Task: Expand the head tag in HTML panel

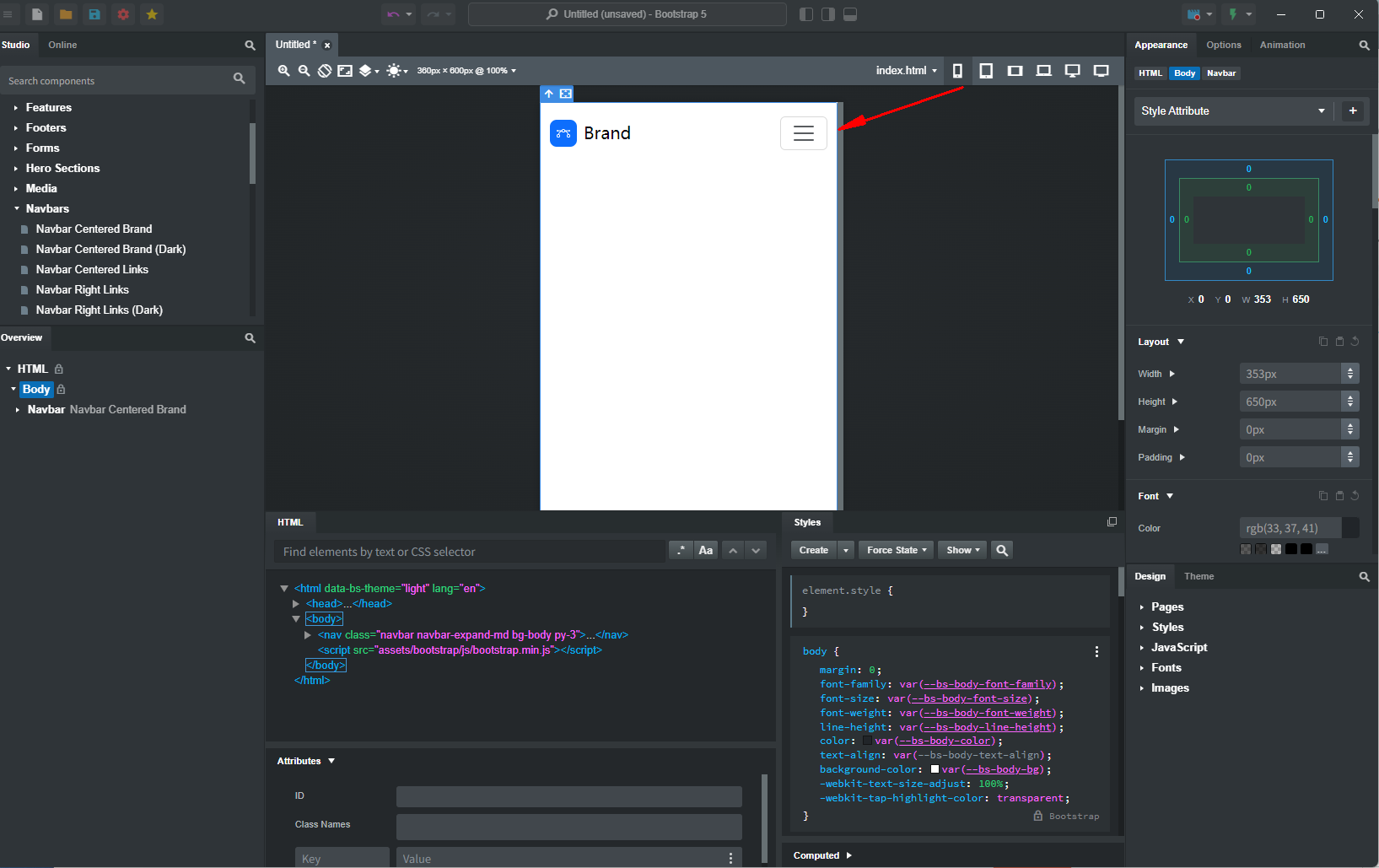Action: pos(296,604)
